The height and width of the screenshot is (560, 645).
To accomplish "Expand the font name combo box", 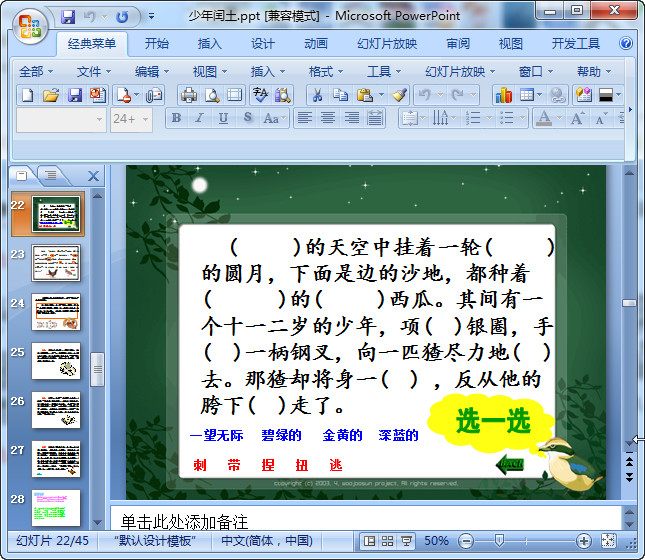I will pos(100,119).
